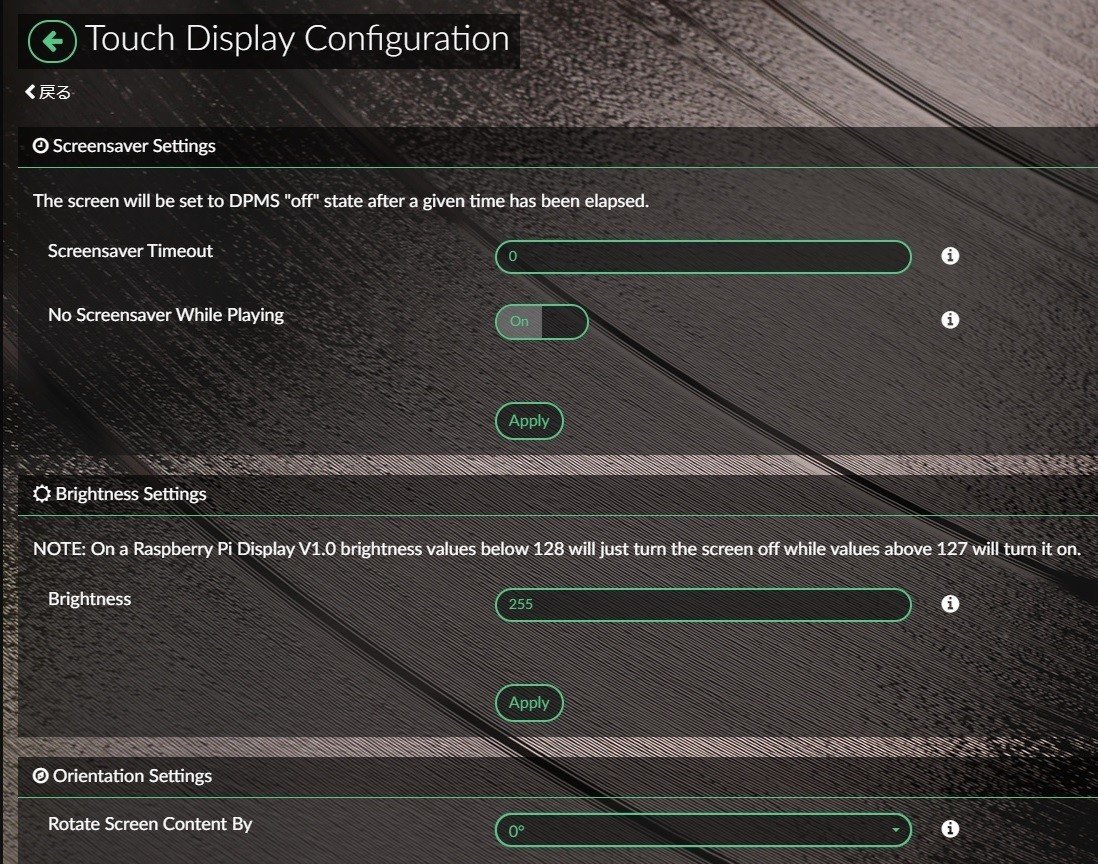Open info for Brightness

(x=950, y=604)
